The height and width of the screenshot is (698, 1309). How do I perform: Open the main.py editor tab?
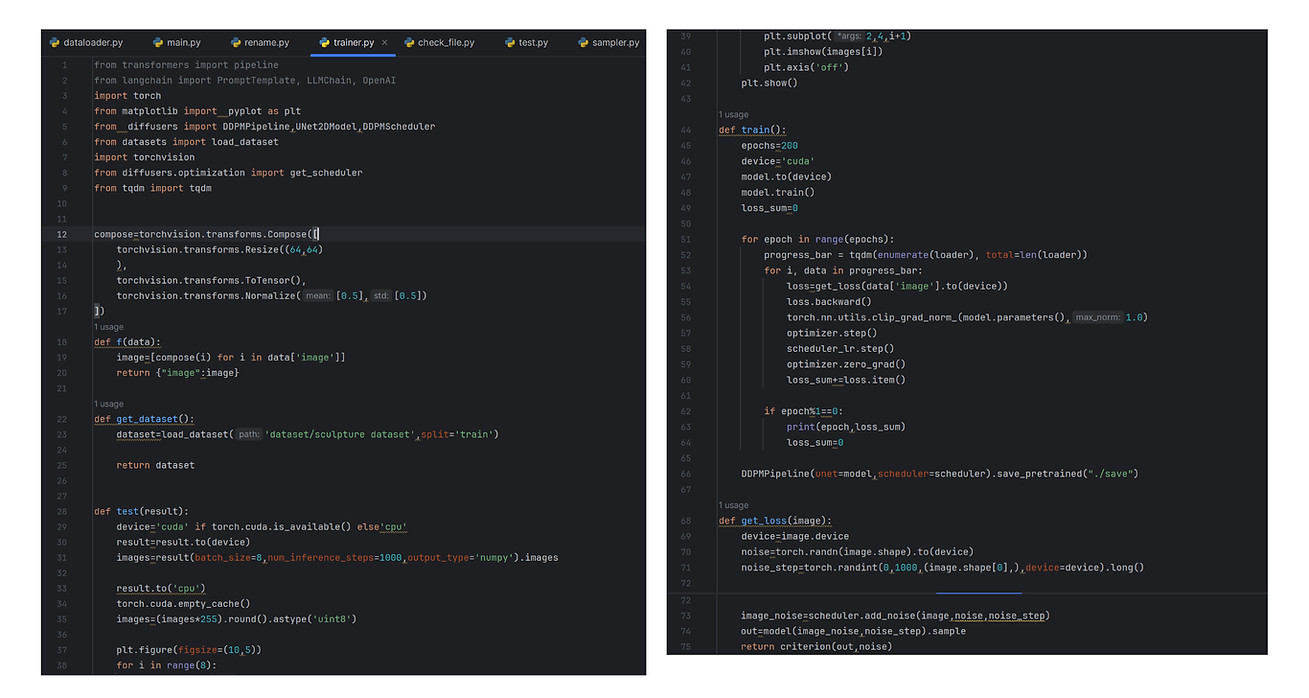[176, 43]
